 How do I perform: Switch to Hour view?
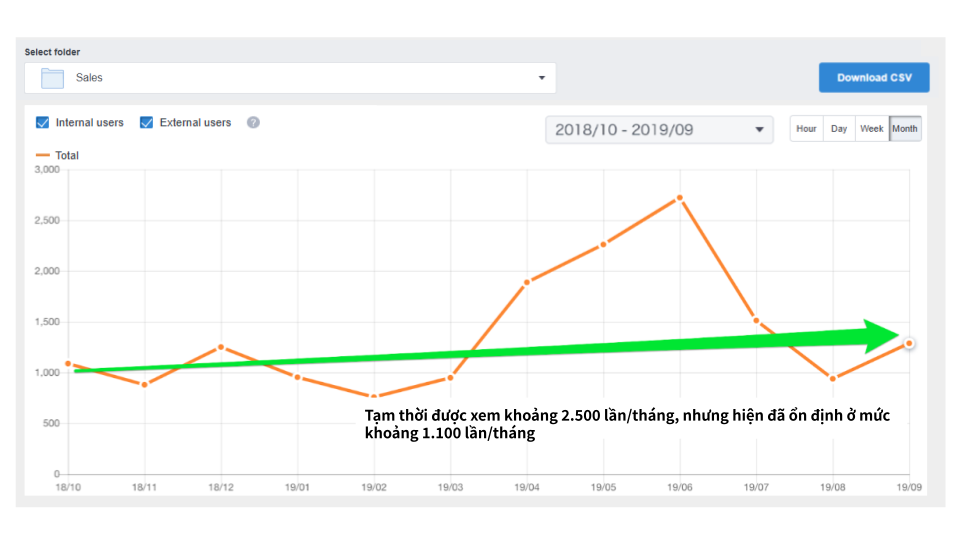(x=806, y=129)
